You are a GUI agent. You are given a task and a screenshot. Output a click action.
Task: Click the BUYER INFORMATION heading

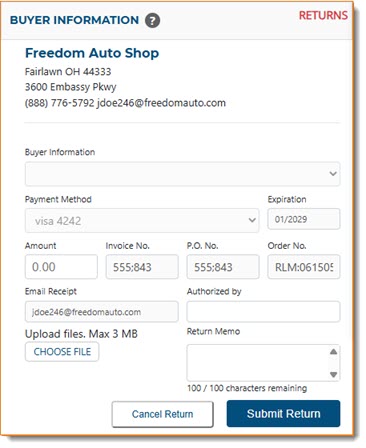tap(74, 20)
